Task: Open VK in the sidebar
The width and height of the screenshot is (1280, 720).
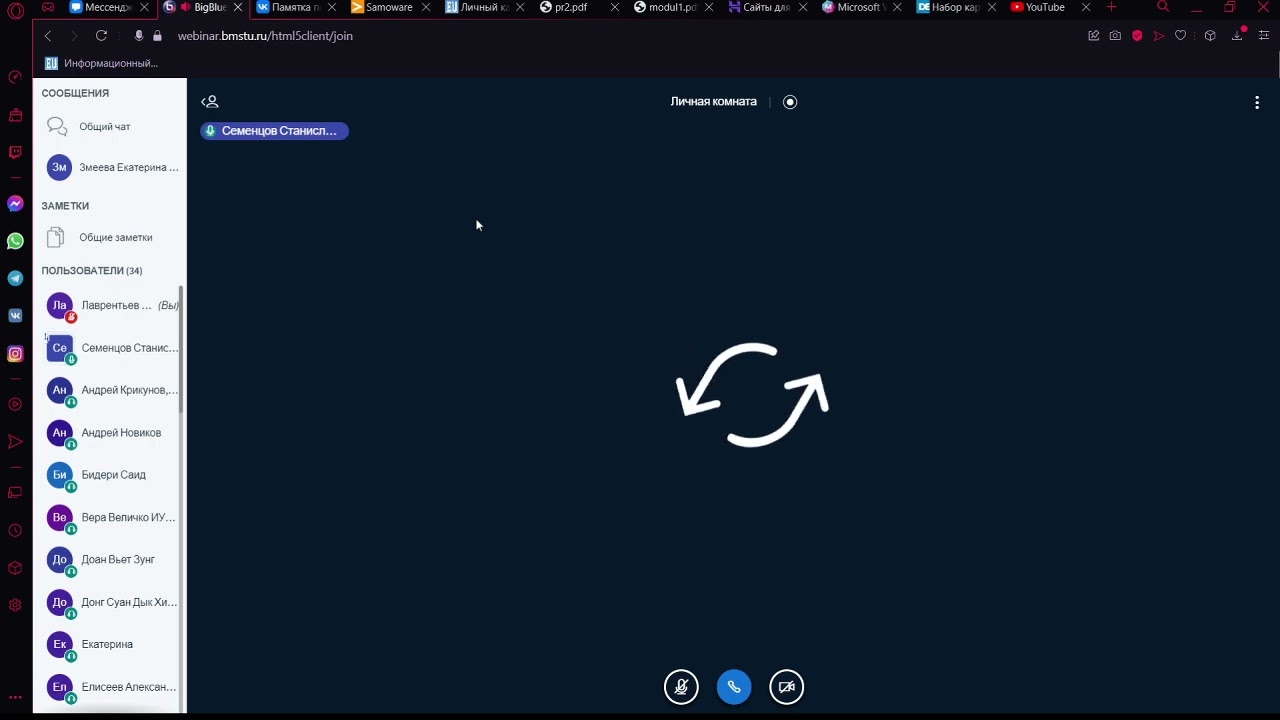Action: [x=15, y=316]
